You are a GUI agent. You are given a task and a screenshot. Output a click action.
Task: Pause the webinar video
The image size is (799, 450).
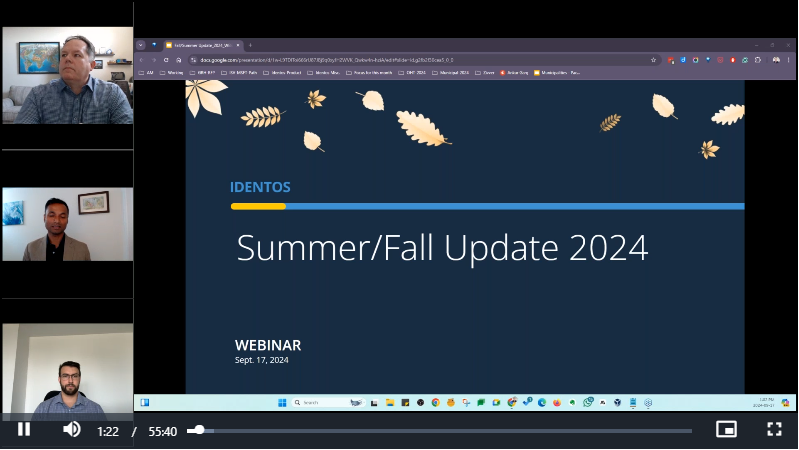tap(23, 430)
